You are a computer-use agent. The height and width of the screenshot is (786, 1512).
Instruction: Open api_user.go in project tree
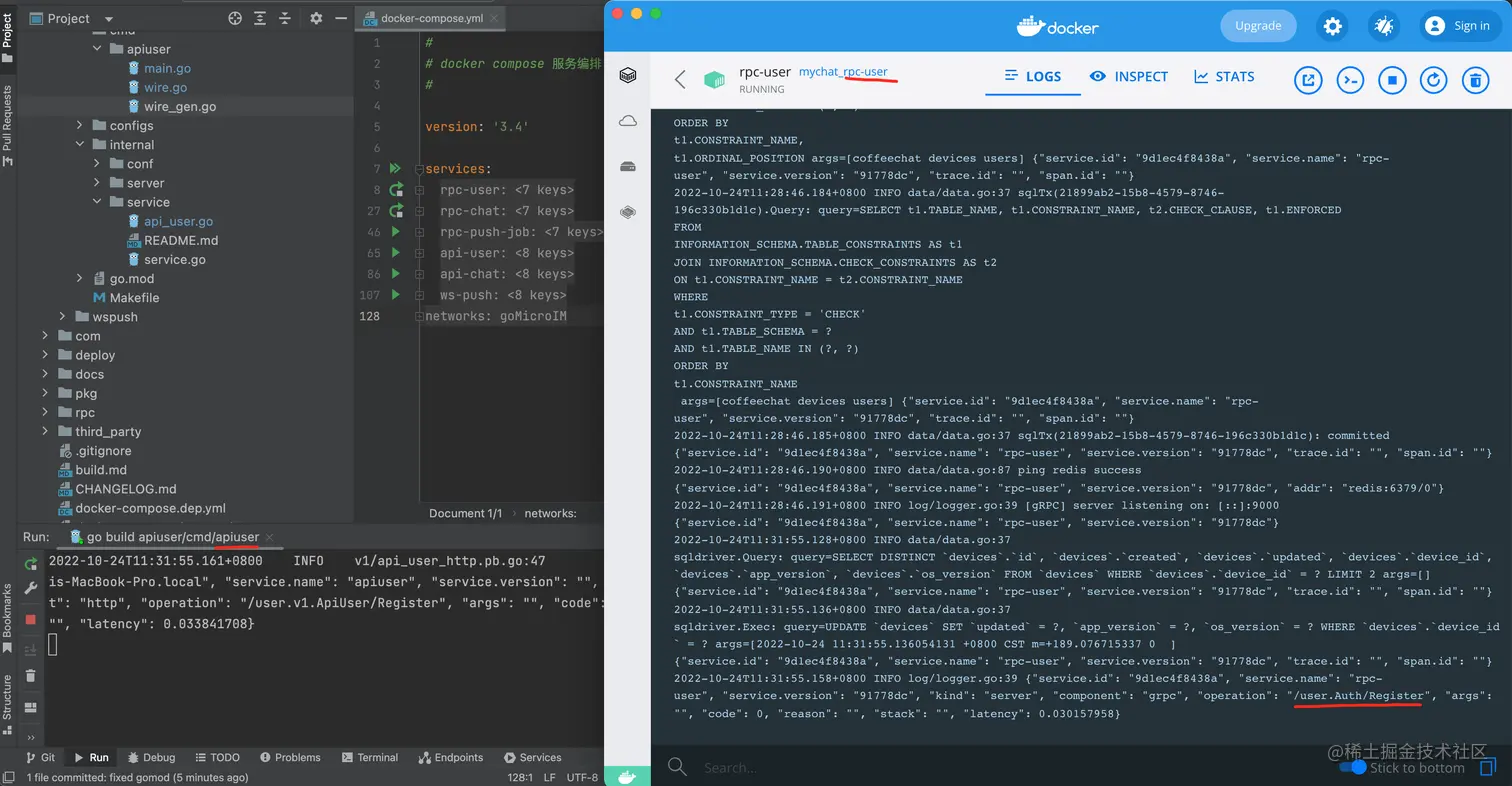coord(179,221)
